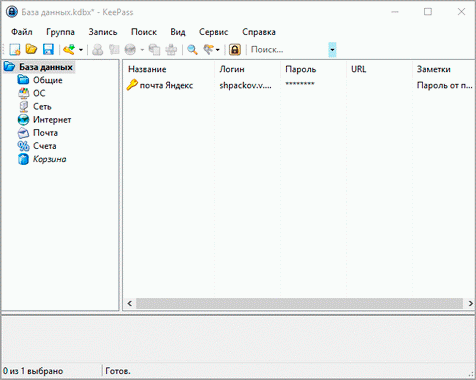This screenshot has height=380, width=476.
Task: Click the New database toolbar icon
Action: (x=15, y=50)
